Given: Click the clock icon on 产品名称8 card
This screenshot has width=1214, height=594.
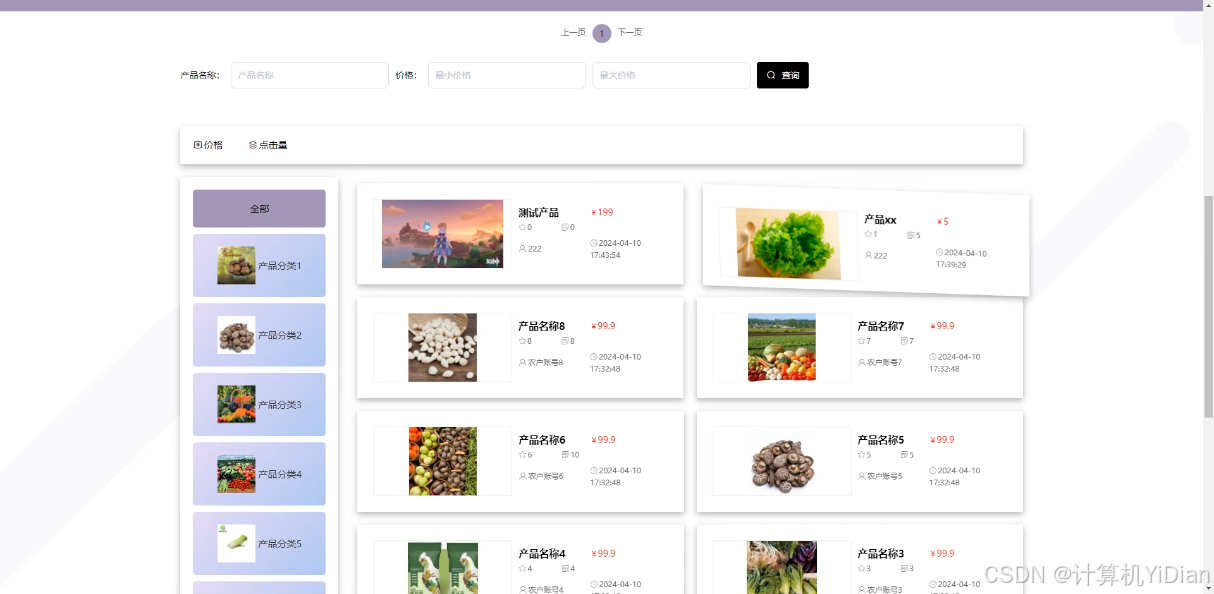Looking at the screenshot, I should click(x=594, y=357).
